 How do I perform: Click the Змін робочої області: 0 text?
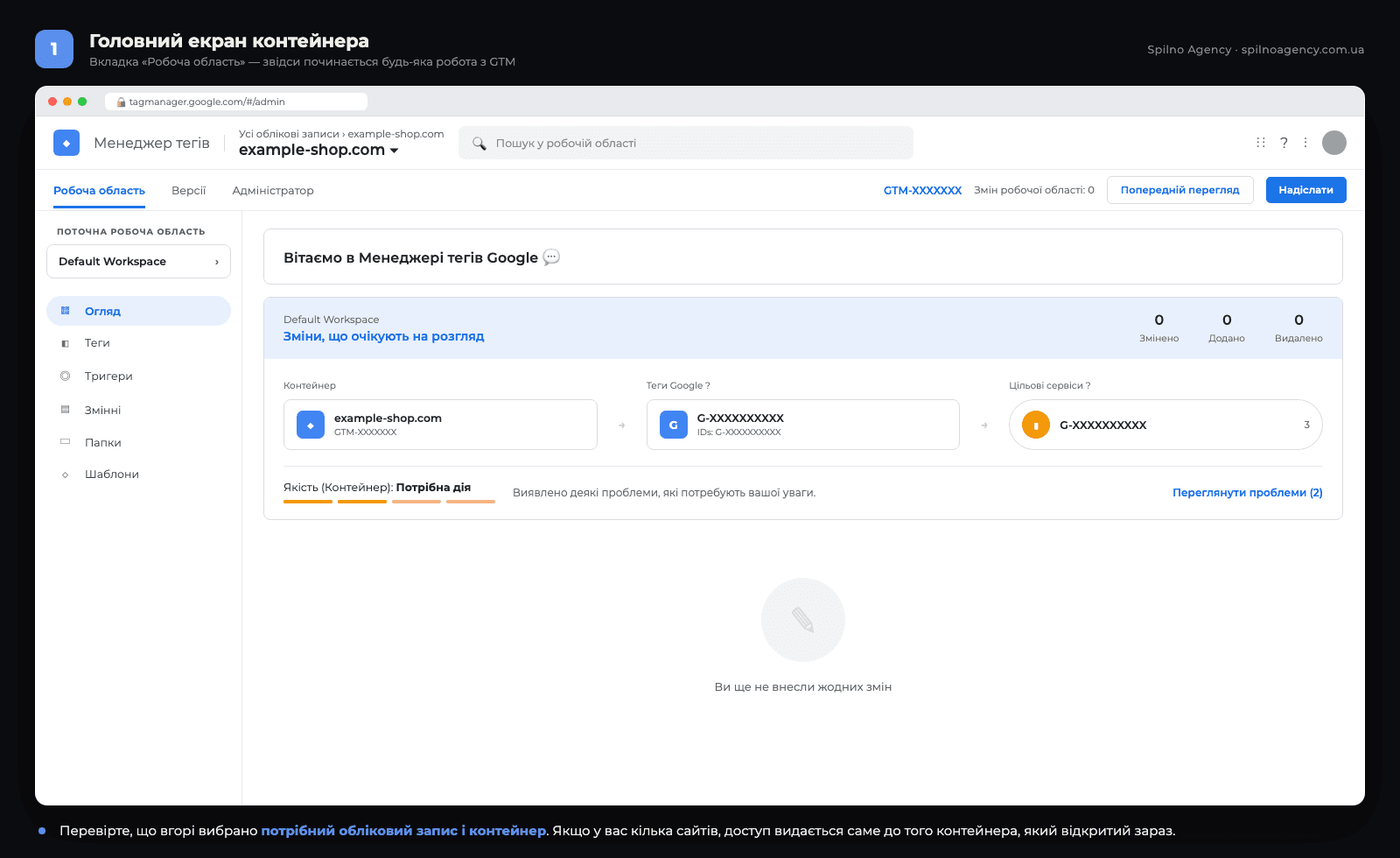[1034, 190]
